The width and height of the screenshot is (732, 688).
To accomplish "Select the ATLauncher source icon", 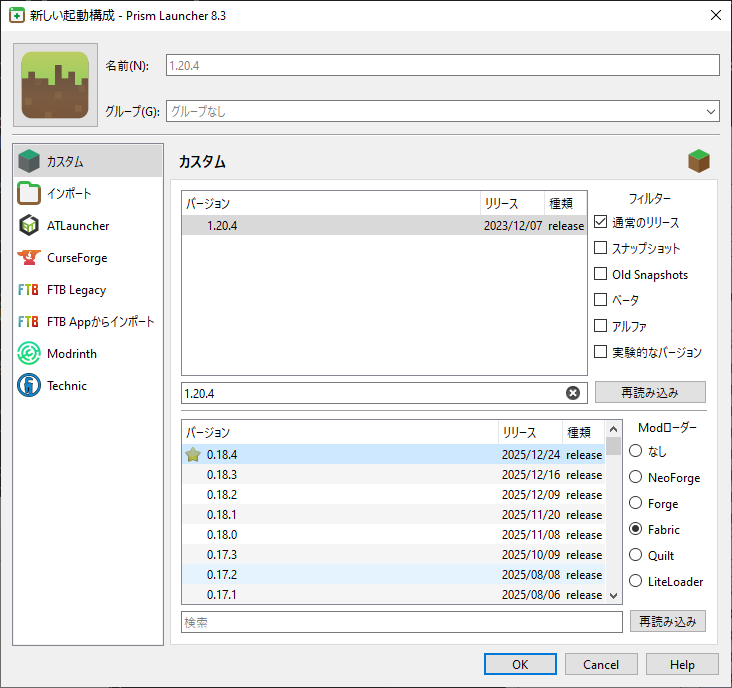I will click(29, 226).
